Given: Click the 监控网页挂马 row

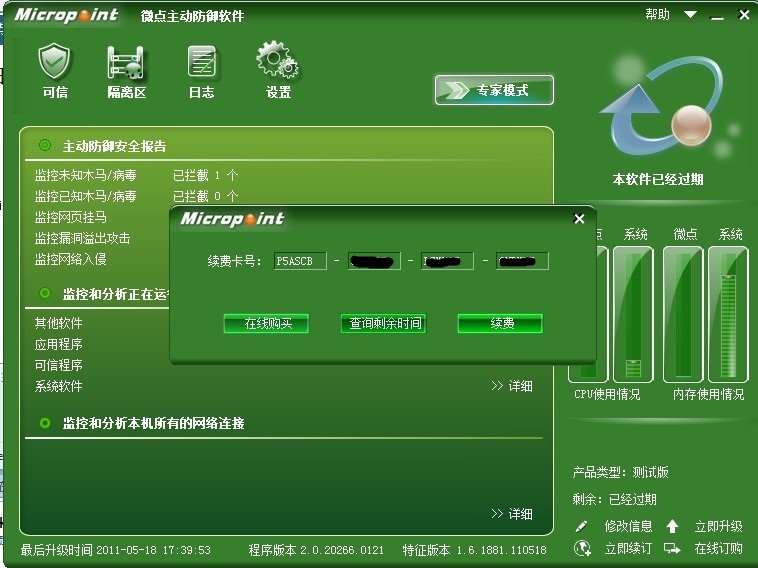Looking at the screenshot, I should (x=71, y=218).
